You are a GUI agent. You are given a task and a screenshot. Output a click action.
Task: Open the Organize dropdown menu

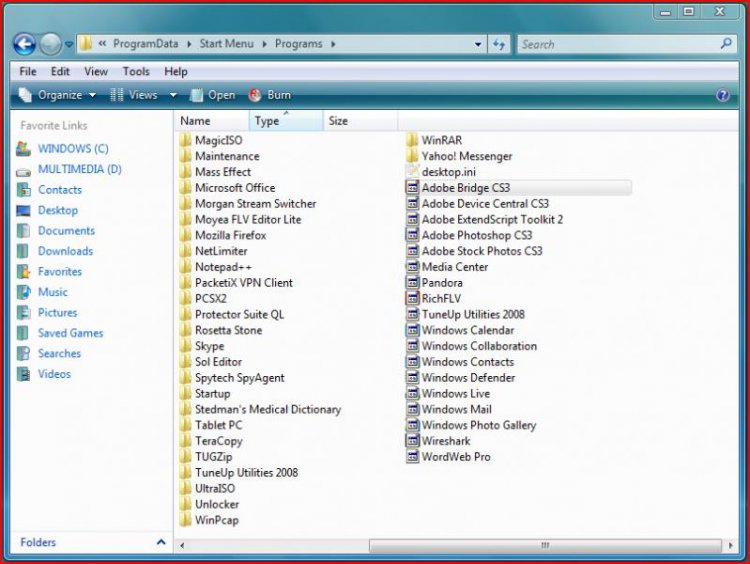[57, 95]
